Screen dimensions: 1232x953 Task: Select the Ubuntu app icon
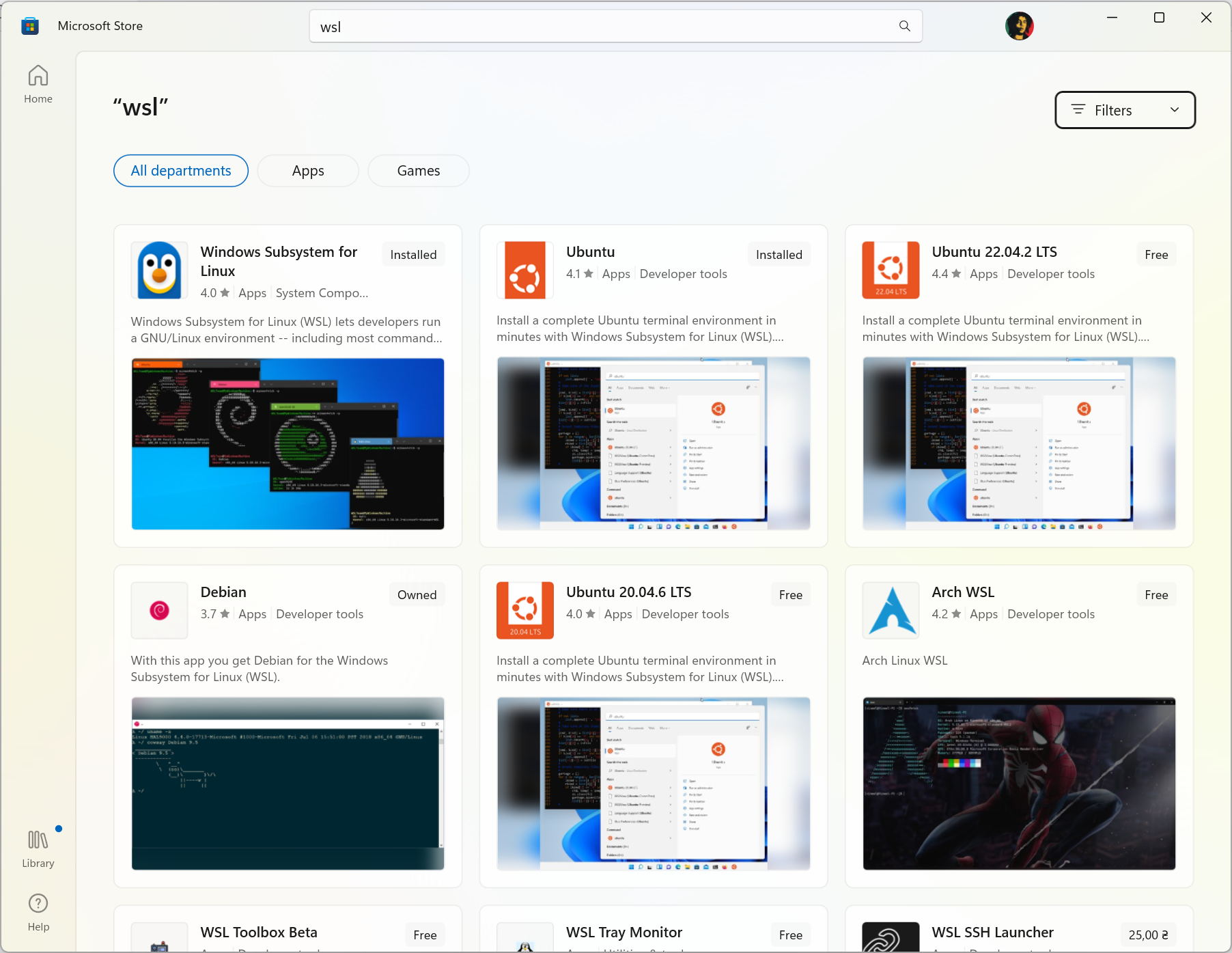[x=524, y=270]
